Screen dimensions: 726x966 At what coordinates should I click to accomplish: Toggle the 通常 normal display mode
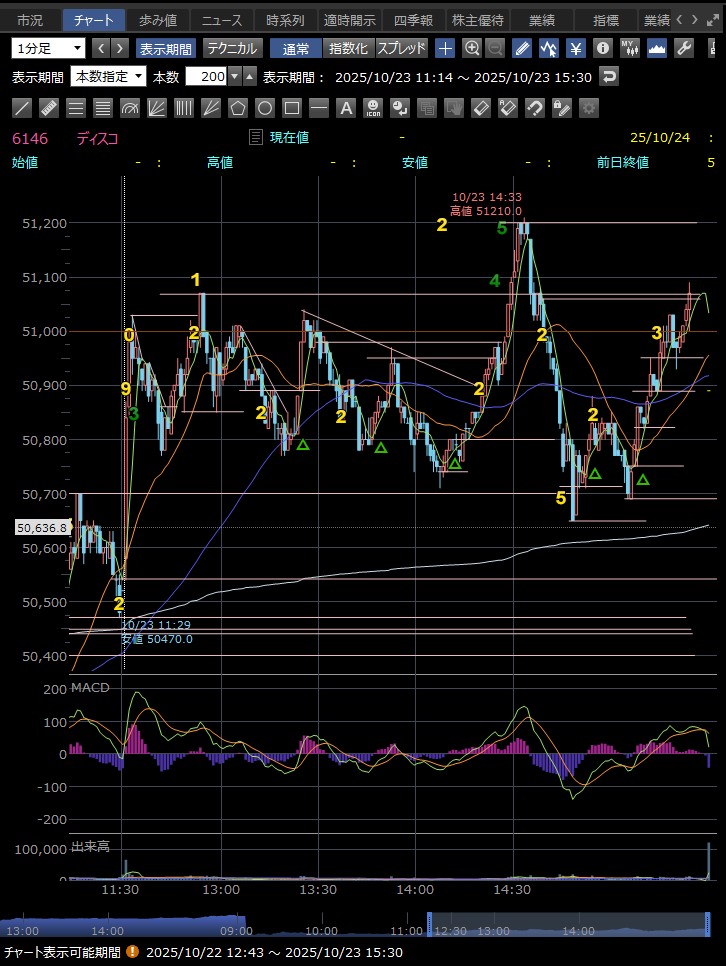296,48
